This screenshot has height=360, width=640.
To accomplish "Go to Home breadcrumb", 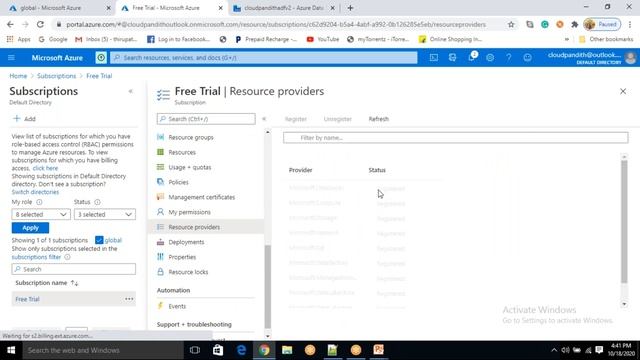I will coord(18,76).
